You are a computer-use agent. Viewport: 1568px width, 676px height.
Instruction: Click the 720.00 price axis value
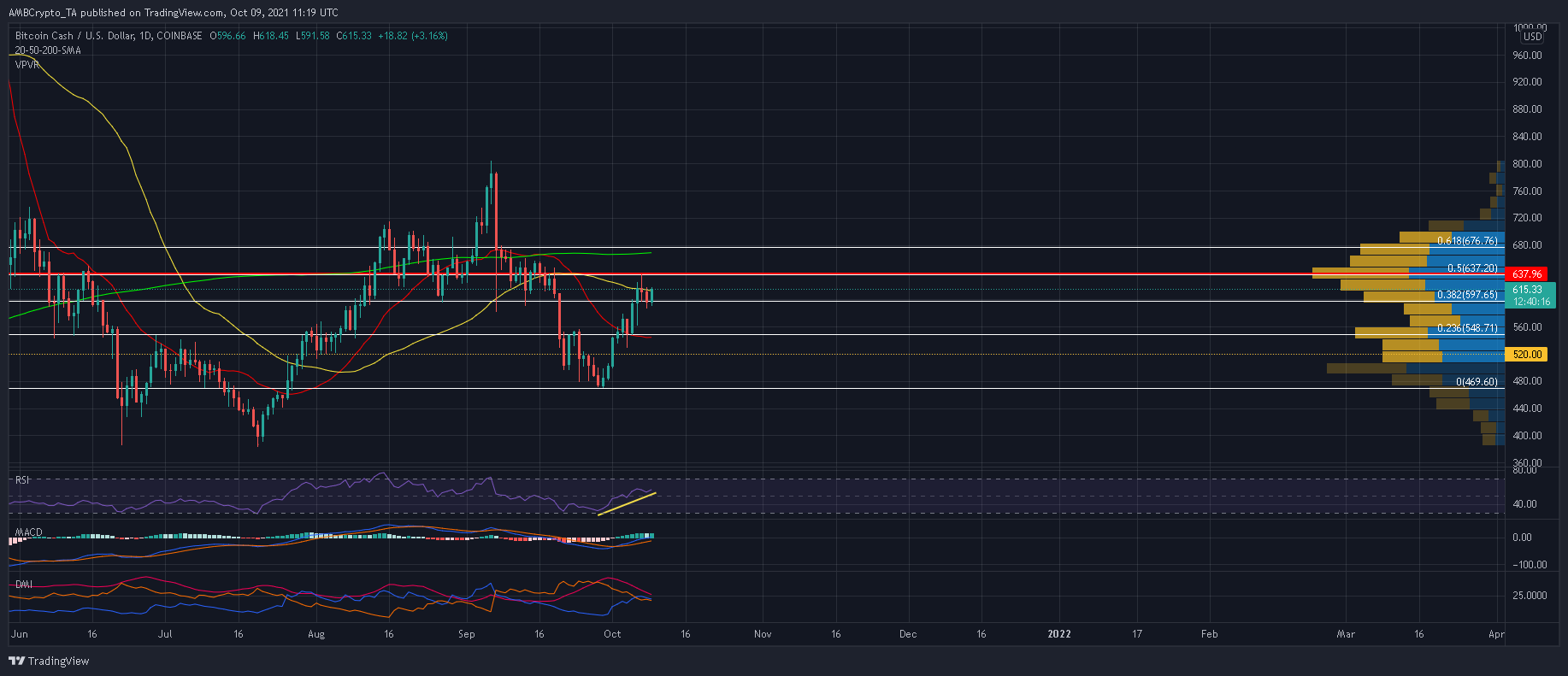(1527, 218)
